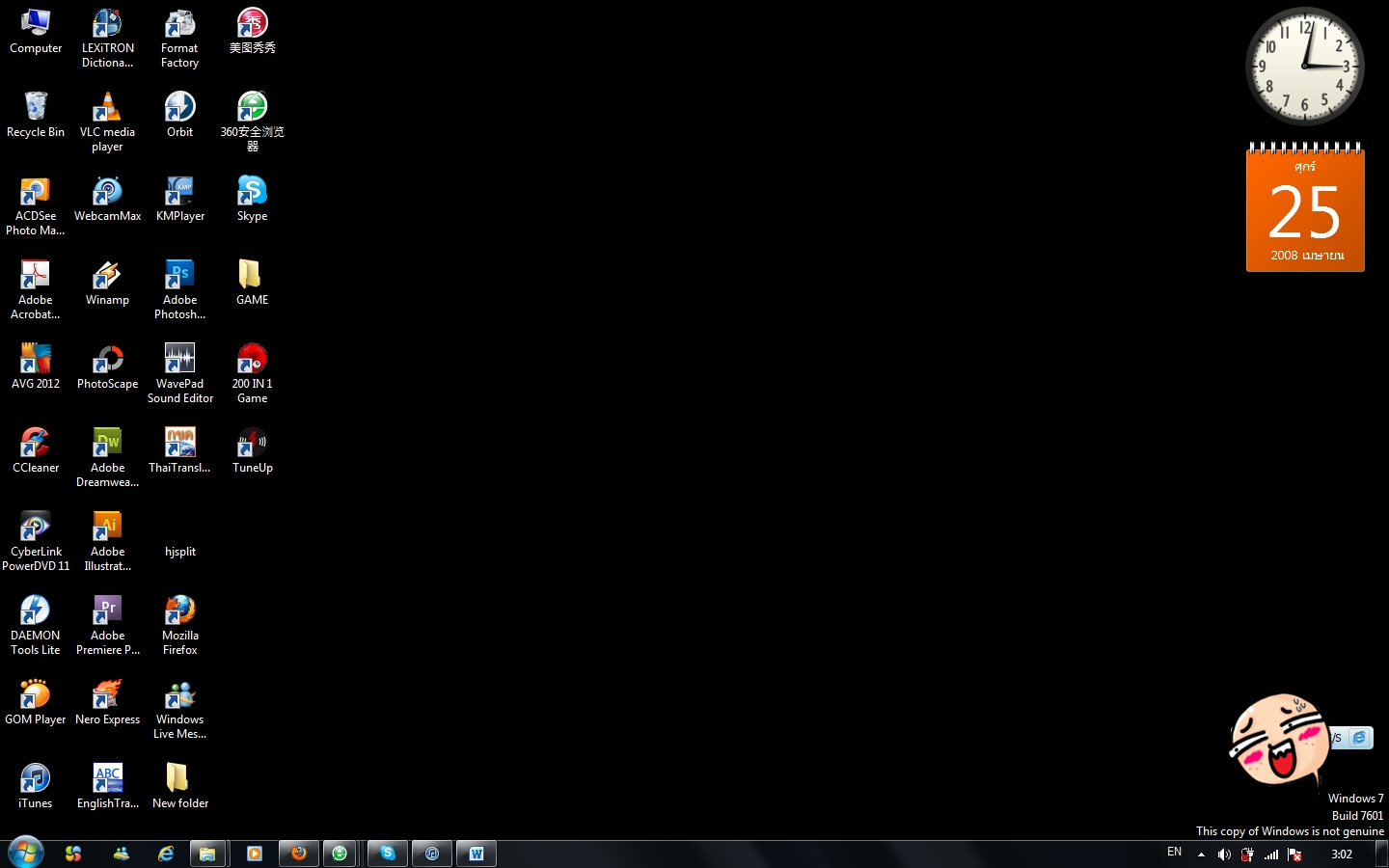
Task: Select the VLC media player desktop shortcut
Action: 107,122
